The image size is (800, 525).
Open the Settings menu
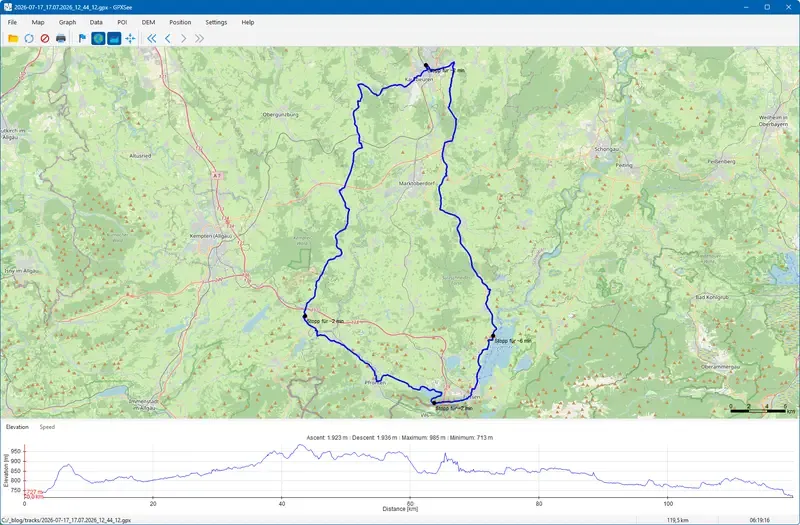[216, 22]
